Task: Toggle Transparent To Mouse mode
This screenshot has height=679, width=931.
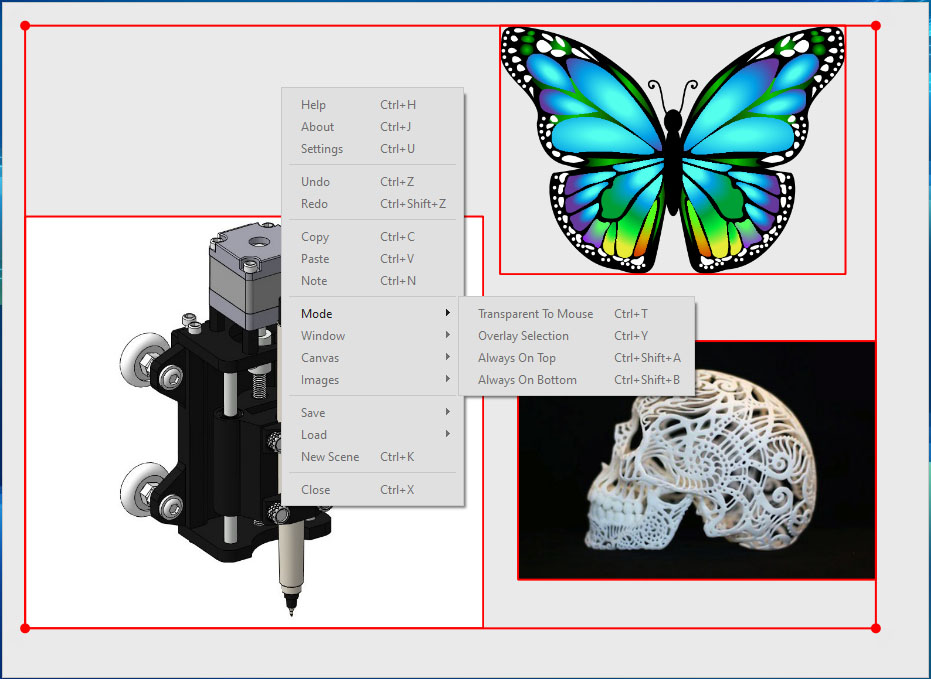Action: pos(577,313)
